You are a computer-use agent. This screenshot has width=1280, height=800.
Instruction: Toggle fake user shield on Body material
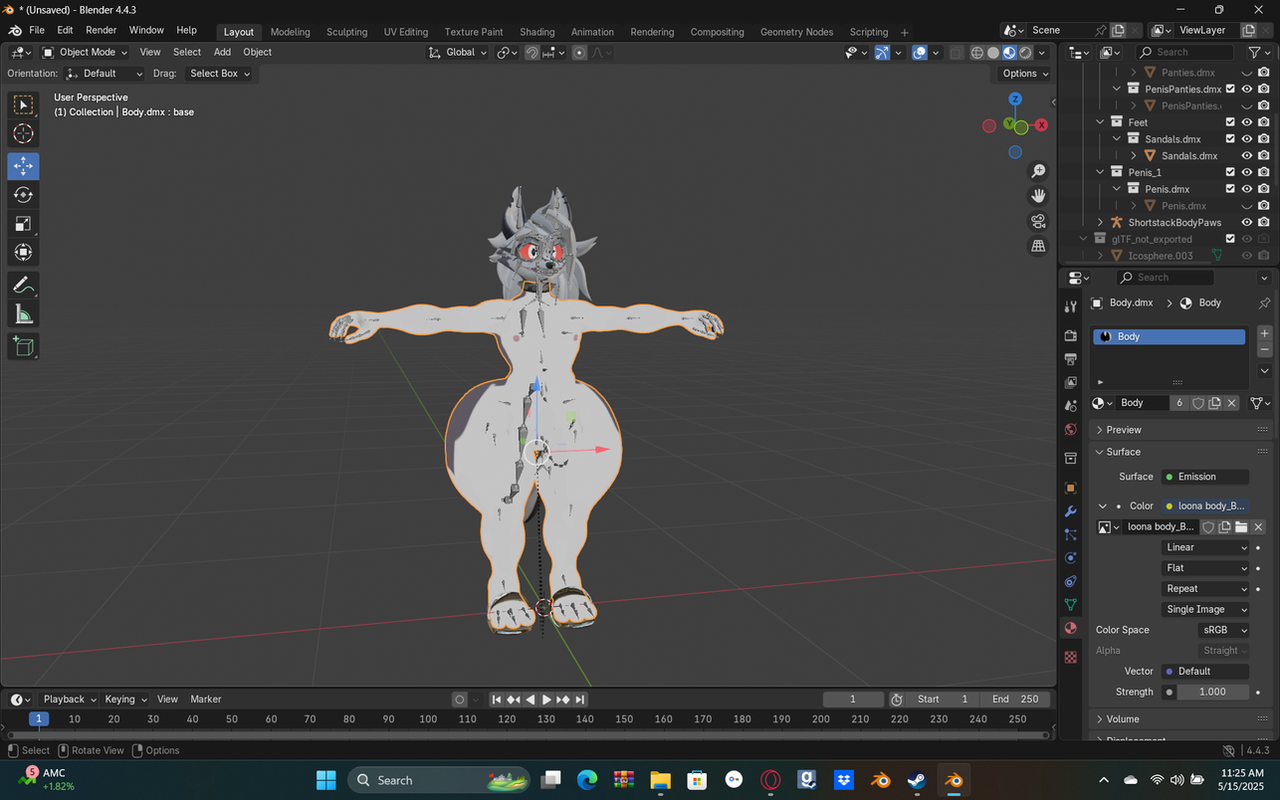coord(1197,403)
